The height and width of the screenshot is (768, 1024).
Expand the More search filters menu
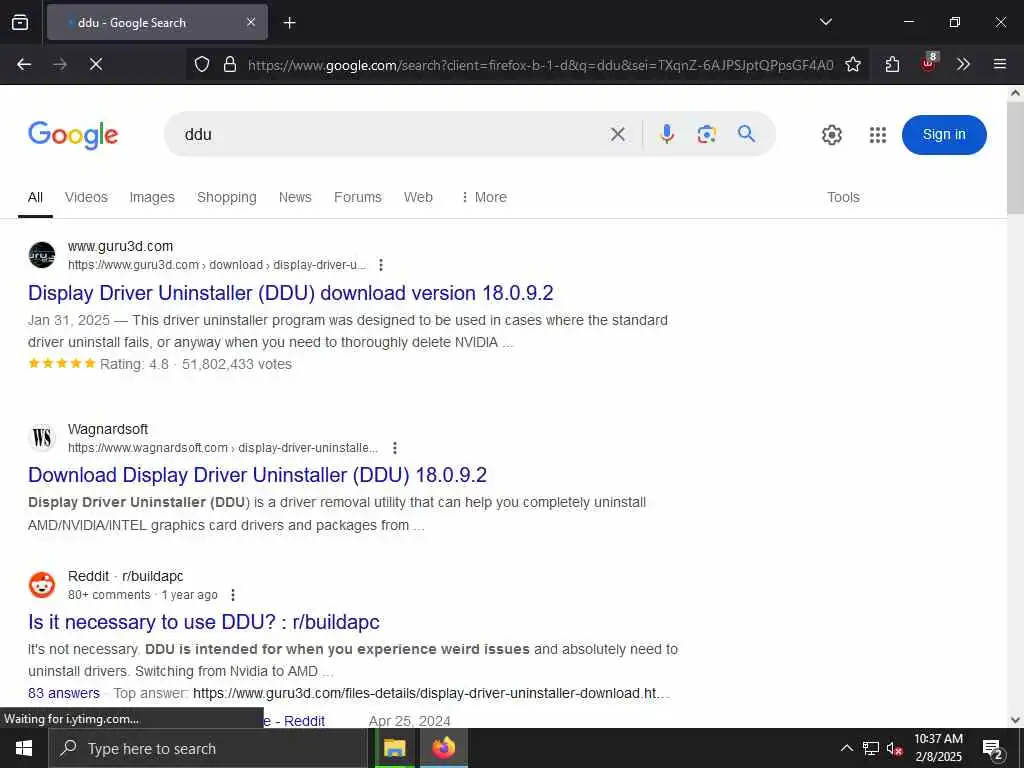click(x=483, y=197)
